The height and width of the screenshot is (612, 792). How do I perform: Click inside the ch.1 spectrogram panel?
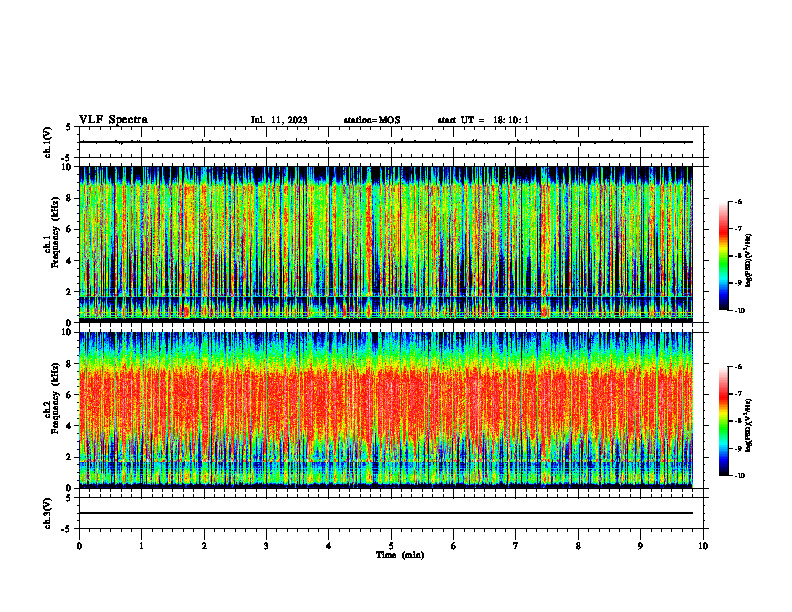coord(386,244)
